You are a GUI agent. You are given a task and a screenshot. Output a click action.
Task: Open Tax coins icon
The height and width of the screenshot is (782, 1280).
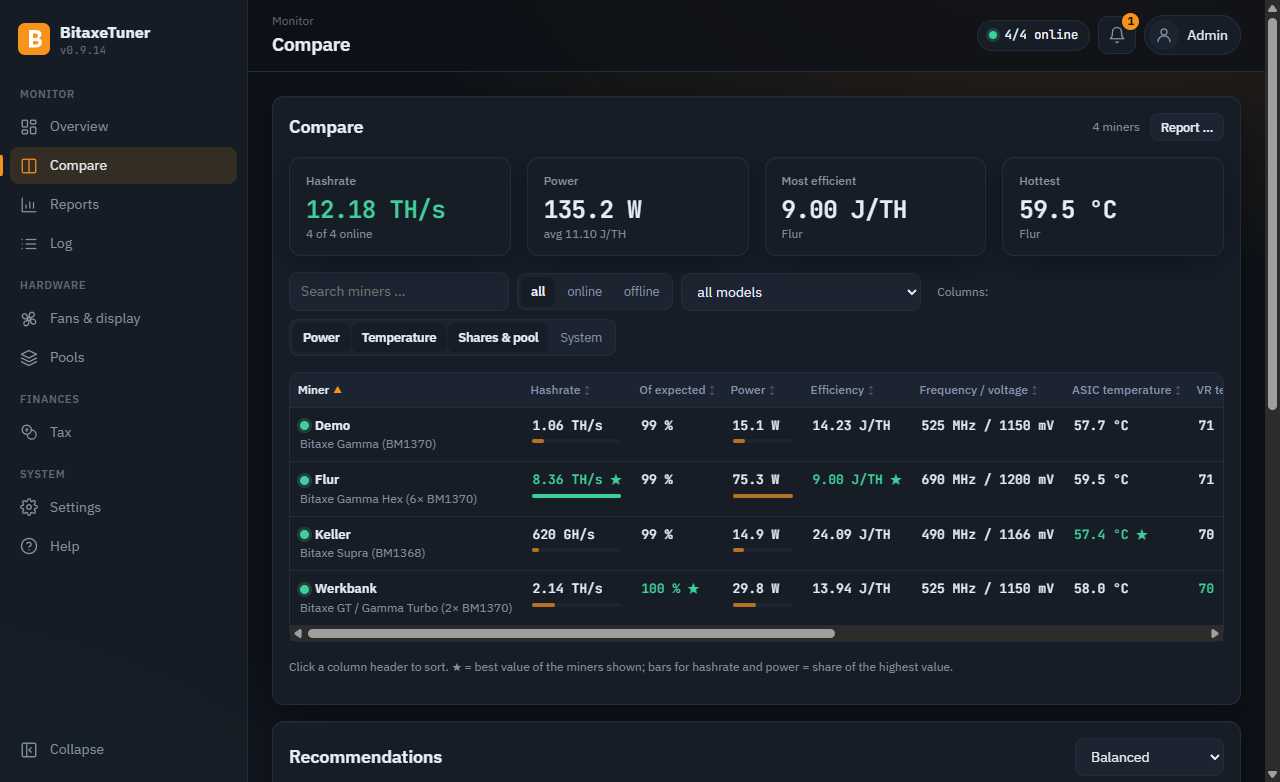pos(29,432)
